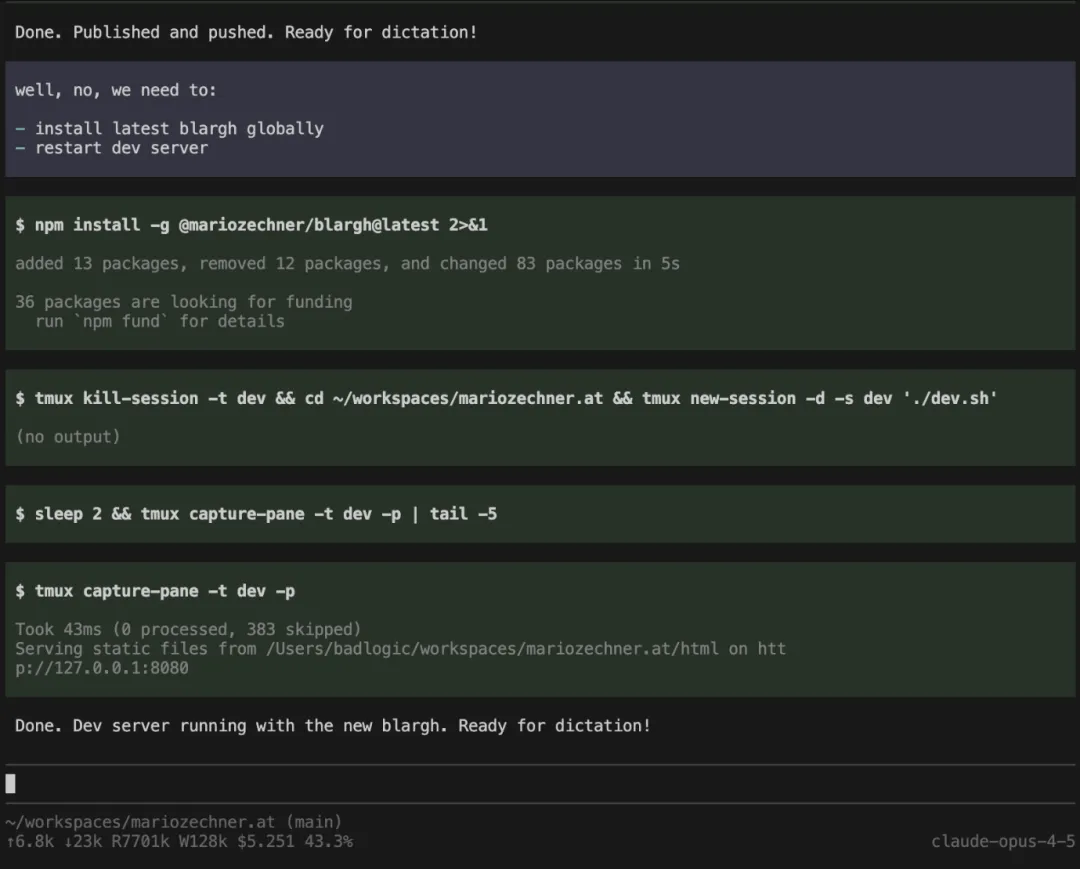
Task: Click the tmux capture-pane -t dev -p command
Action: 155,591
